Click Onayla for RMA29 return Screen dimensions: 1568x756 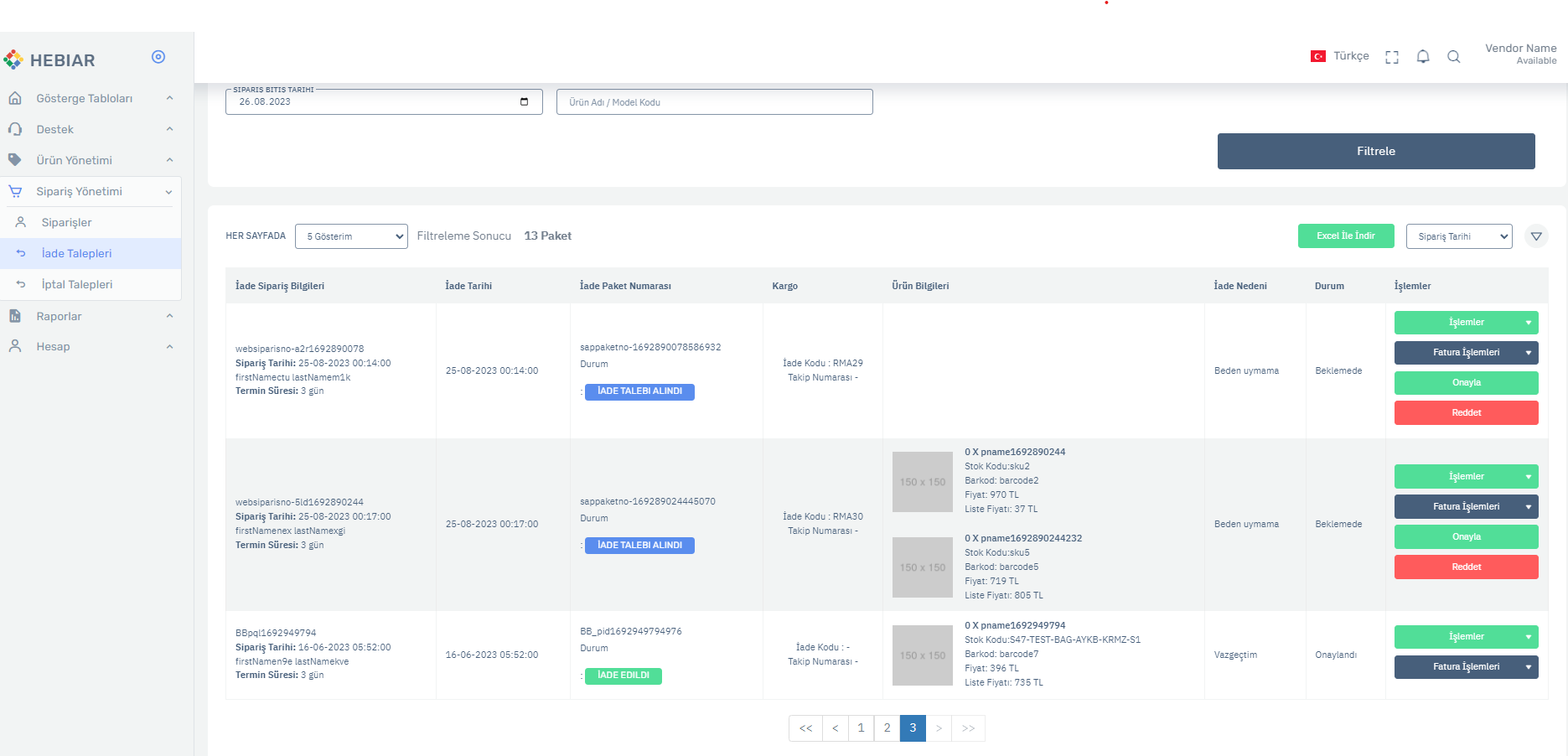coord(1466,383)
